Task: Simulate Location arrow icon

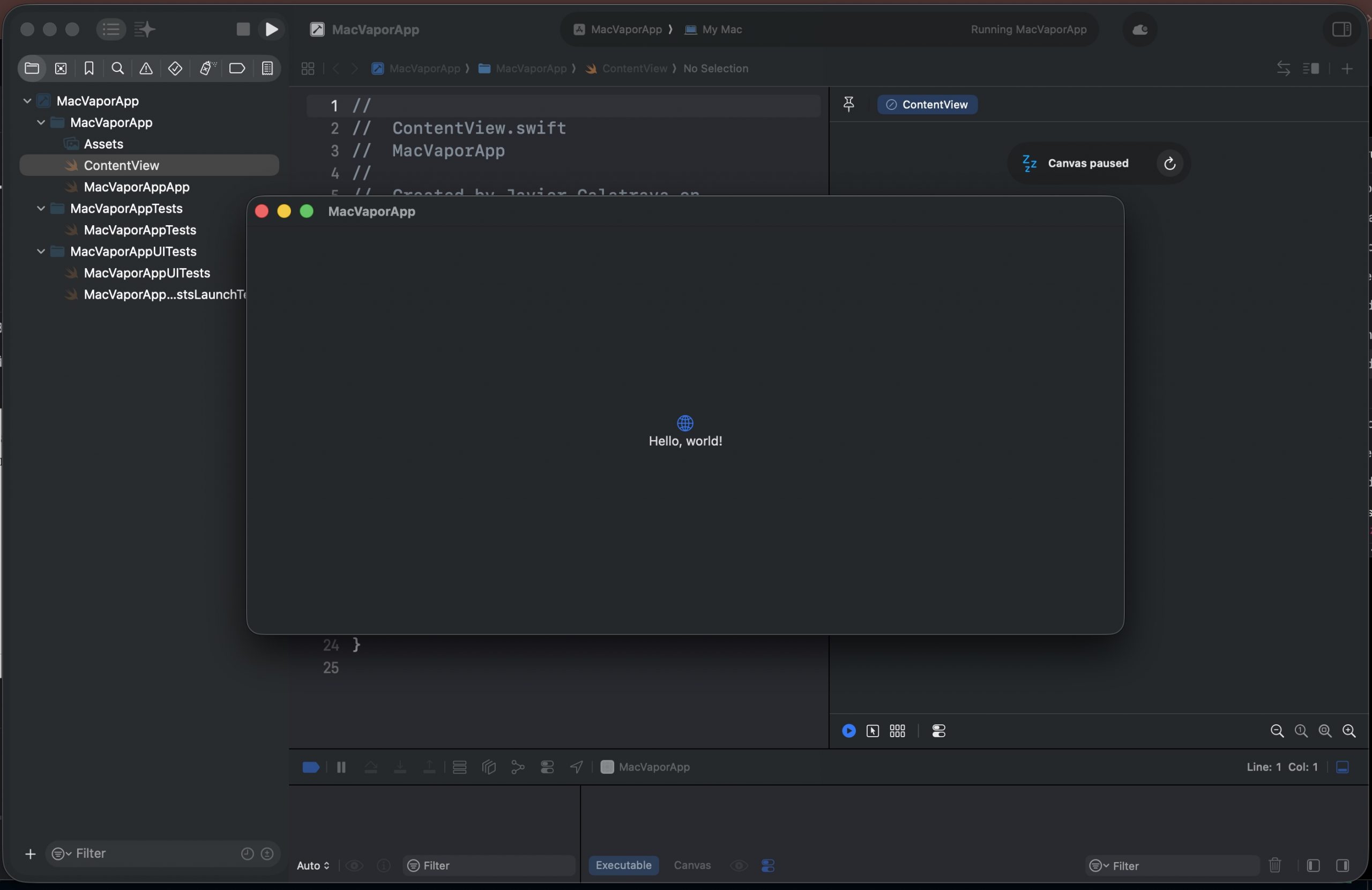Action: click(x=577, y=767)
